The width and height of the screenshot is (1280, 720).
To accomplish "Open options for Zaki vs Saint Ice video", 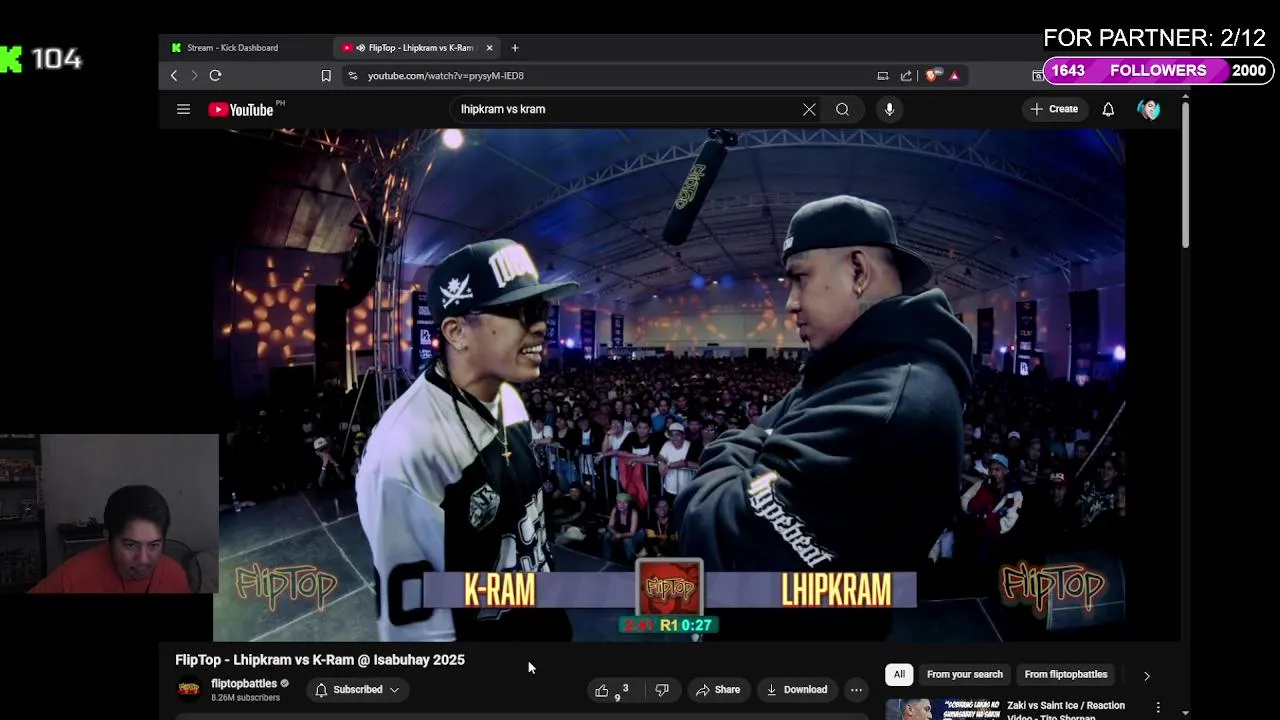I will point(1158,708).
